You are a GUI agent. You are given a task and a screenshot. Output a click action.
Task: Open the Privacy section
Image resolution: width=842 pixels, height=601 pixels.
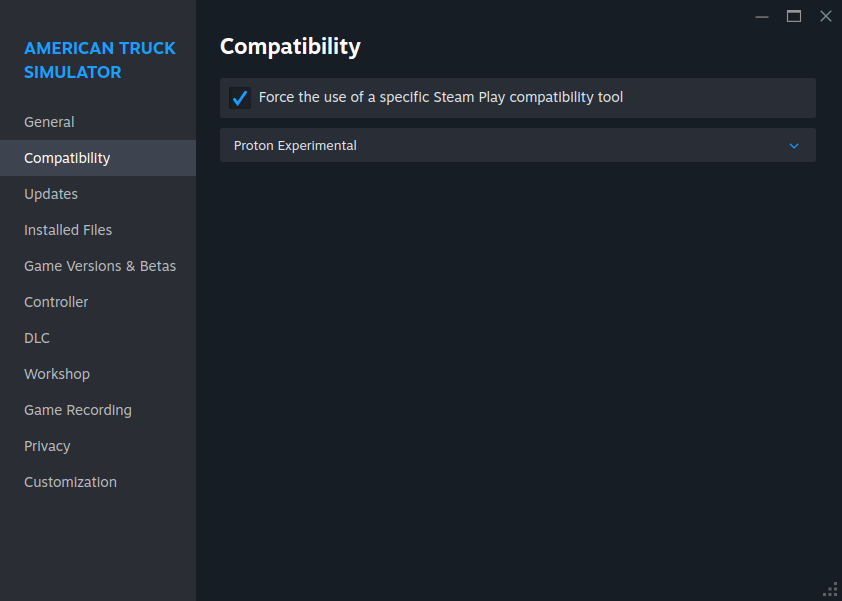(x=98, y=446)
